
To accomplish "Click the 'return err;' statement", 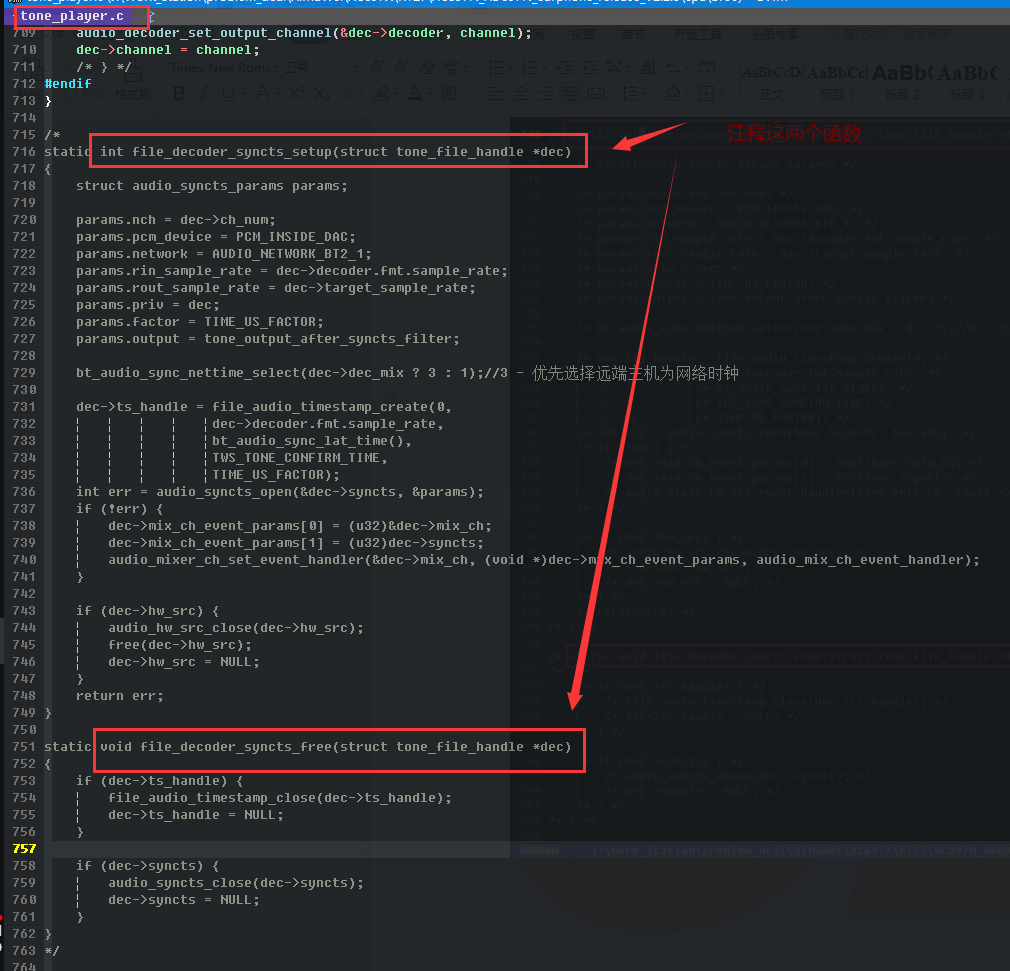I will coord(120,696).
